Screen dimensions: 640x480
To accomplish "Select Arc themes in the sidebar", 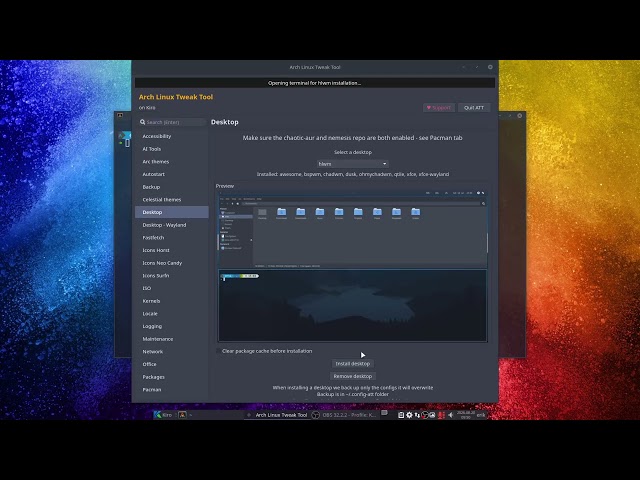I will coord(171,162).
